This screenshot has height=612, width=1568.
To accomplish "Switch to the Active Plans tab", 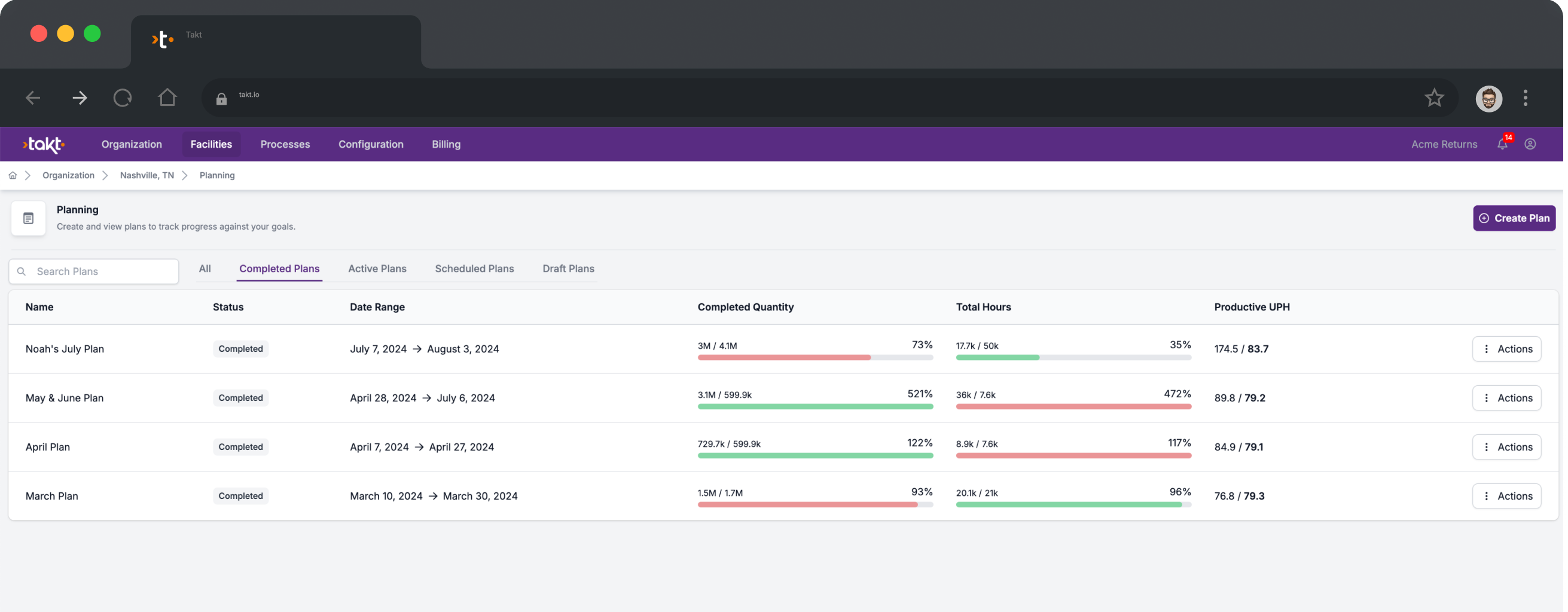I will coord(377,269).
